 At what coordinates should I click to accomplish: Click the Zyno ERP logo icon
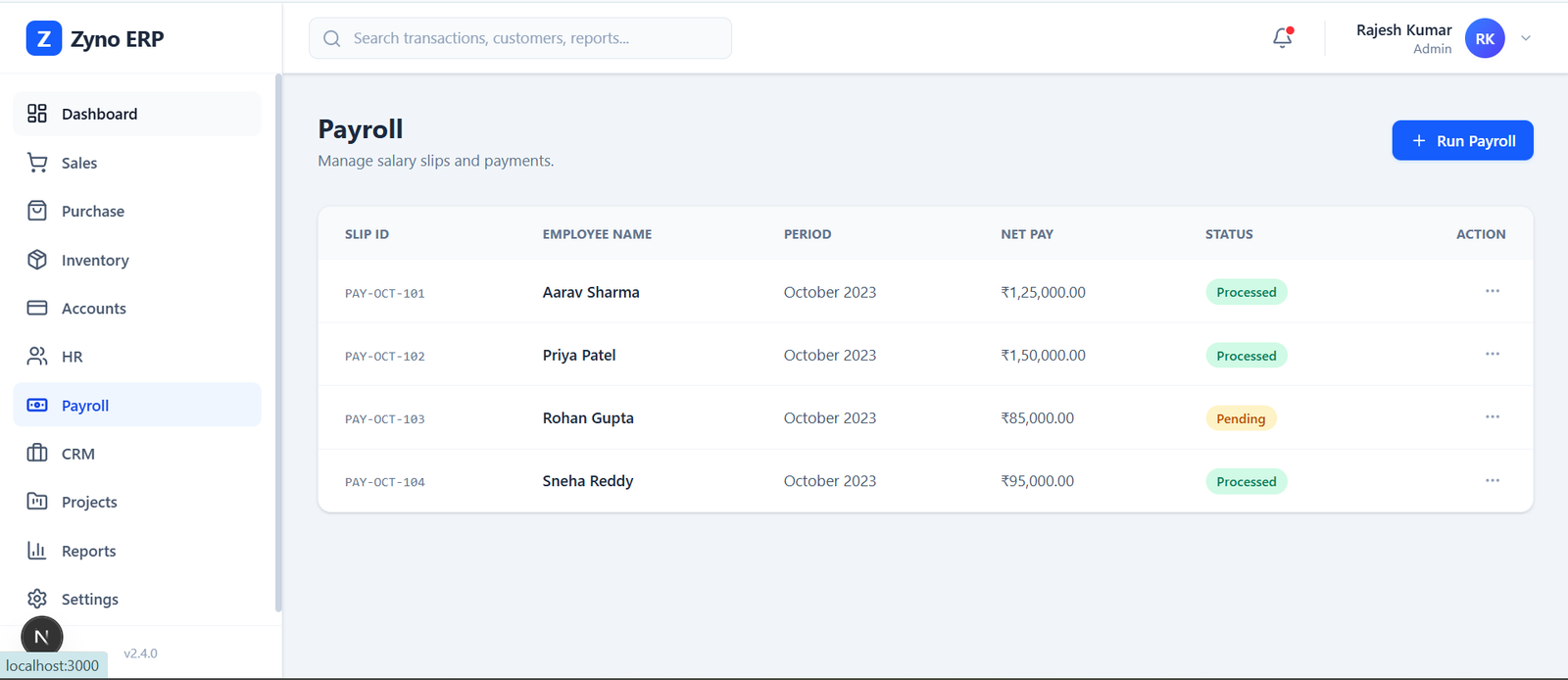[x=43, y=38]
